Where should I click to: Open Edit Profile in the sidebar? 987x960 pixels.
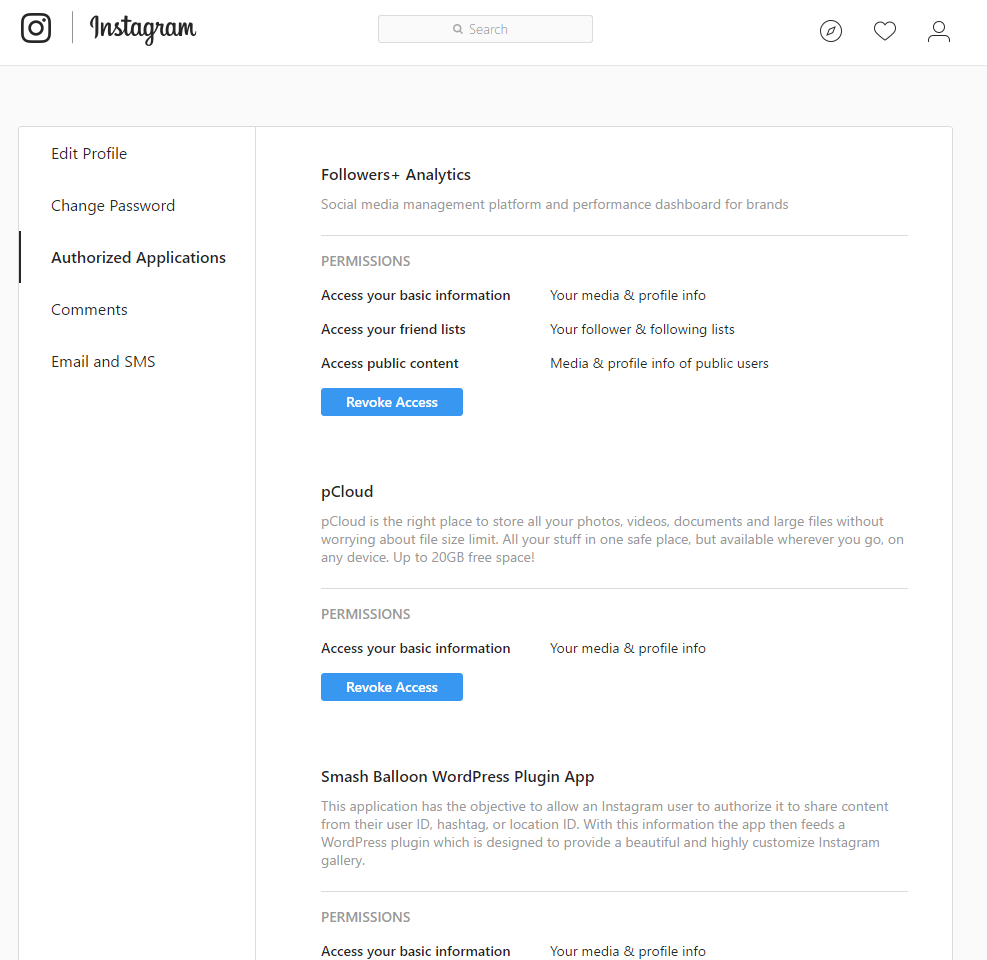coord(89,154)
